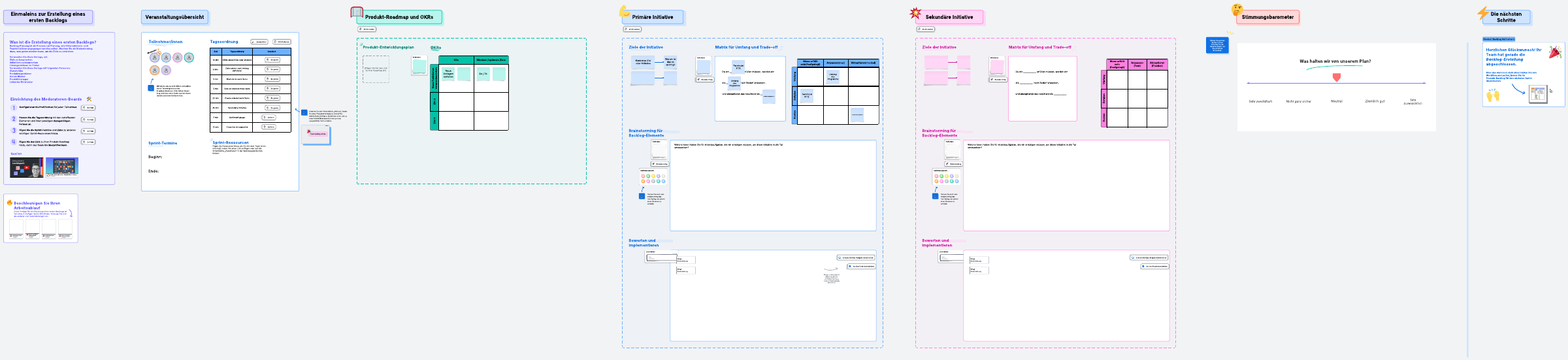Viewport: 1568px width, 360px height.
Task: Click the book icon beside Produkt-Roadmap und OKRs
Action: (356, 12)
